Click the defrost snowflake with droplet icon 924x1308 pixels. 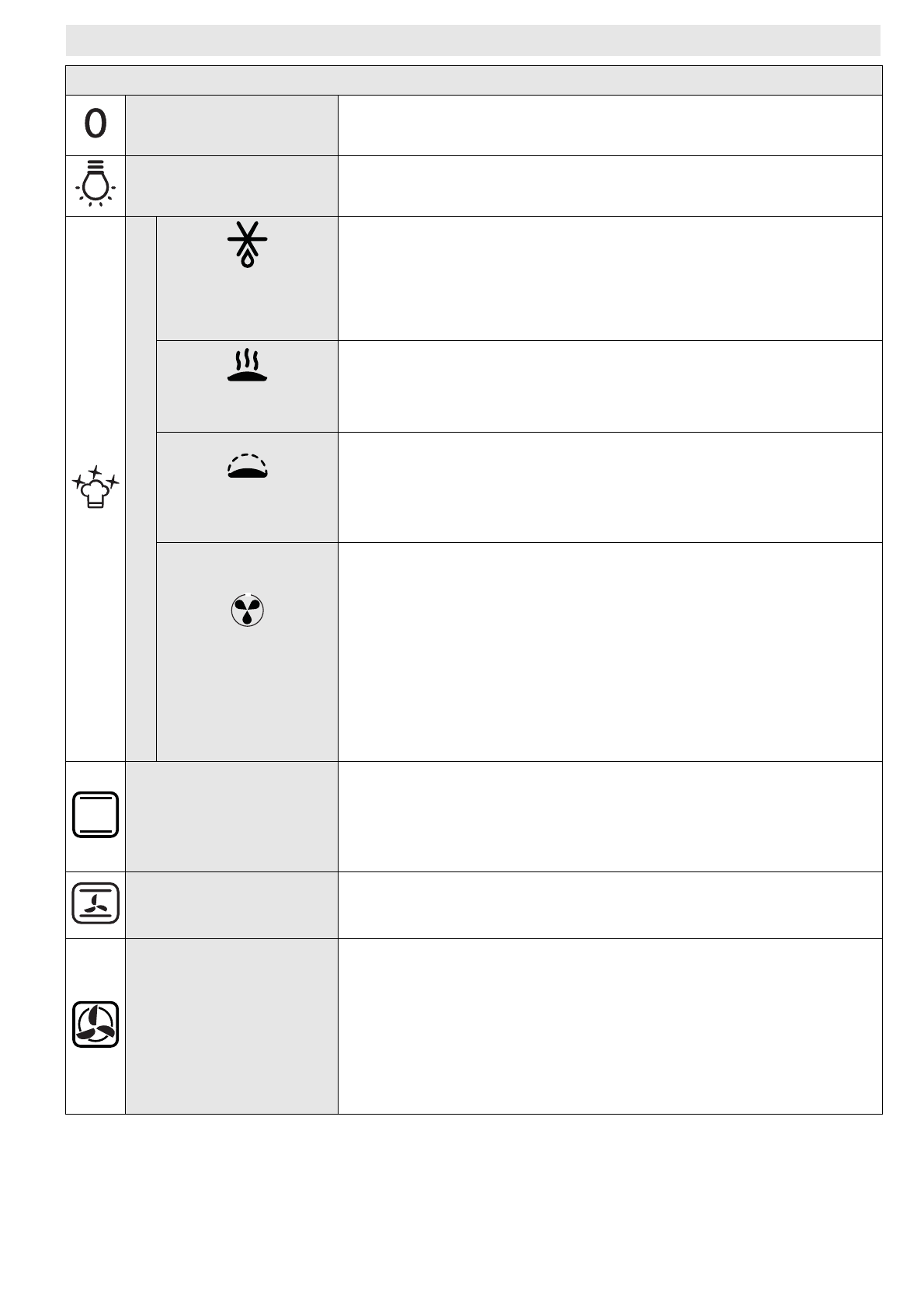point(247,245)
